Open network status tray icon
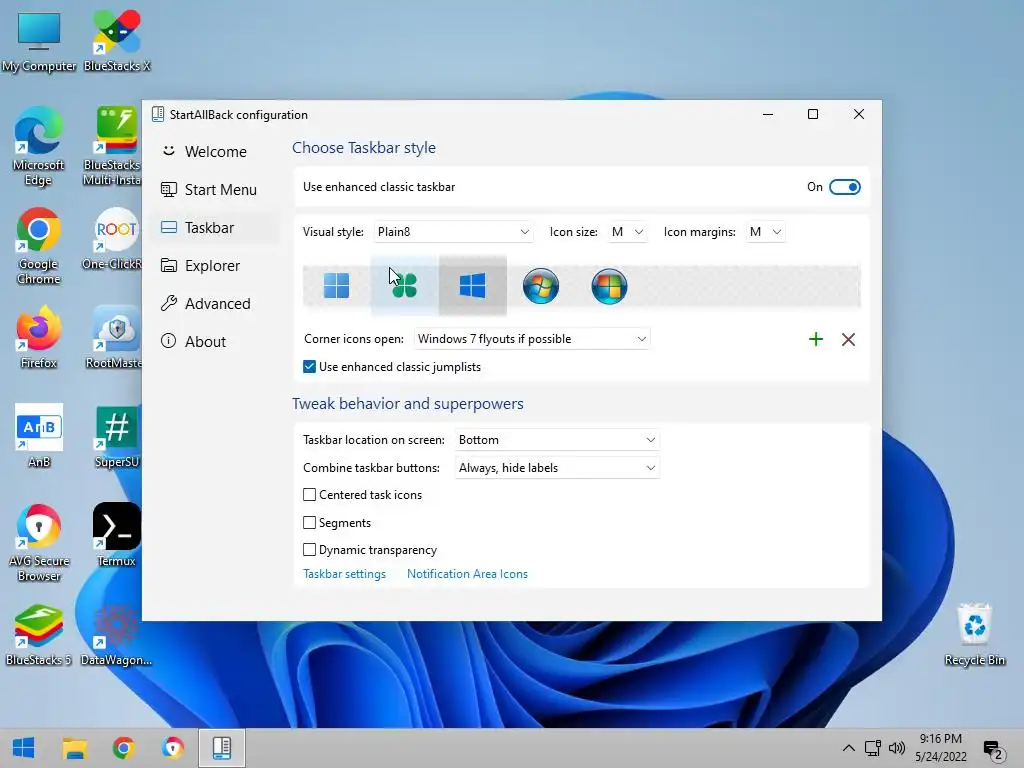1024x768 pixels. [x=873, y=748]
